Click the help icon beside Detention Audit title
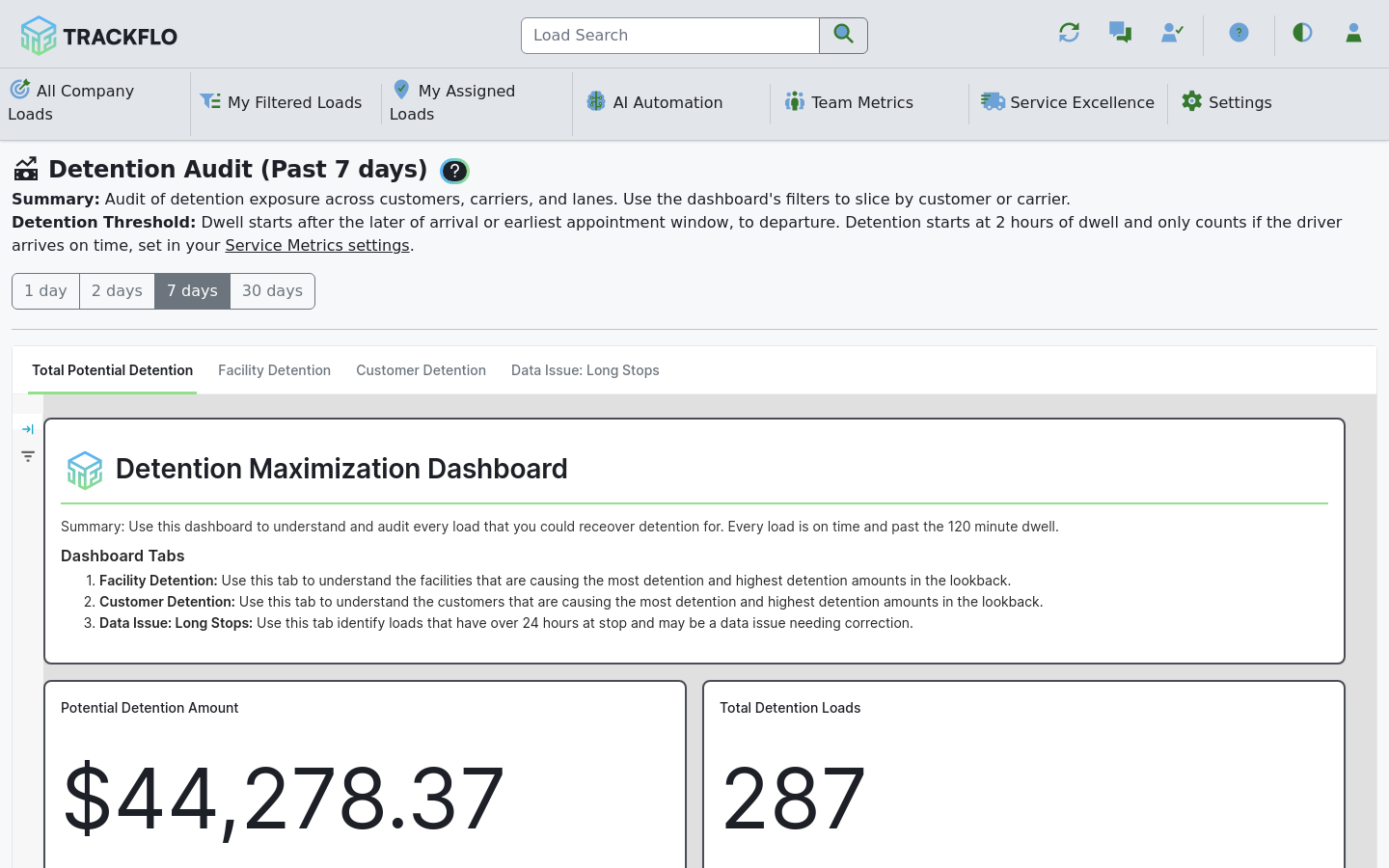Screen dimensions: 1389x868 tap(454, 171)
